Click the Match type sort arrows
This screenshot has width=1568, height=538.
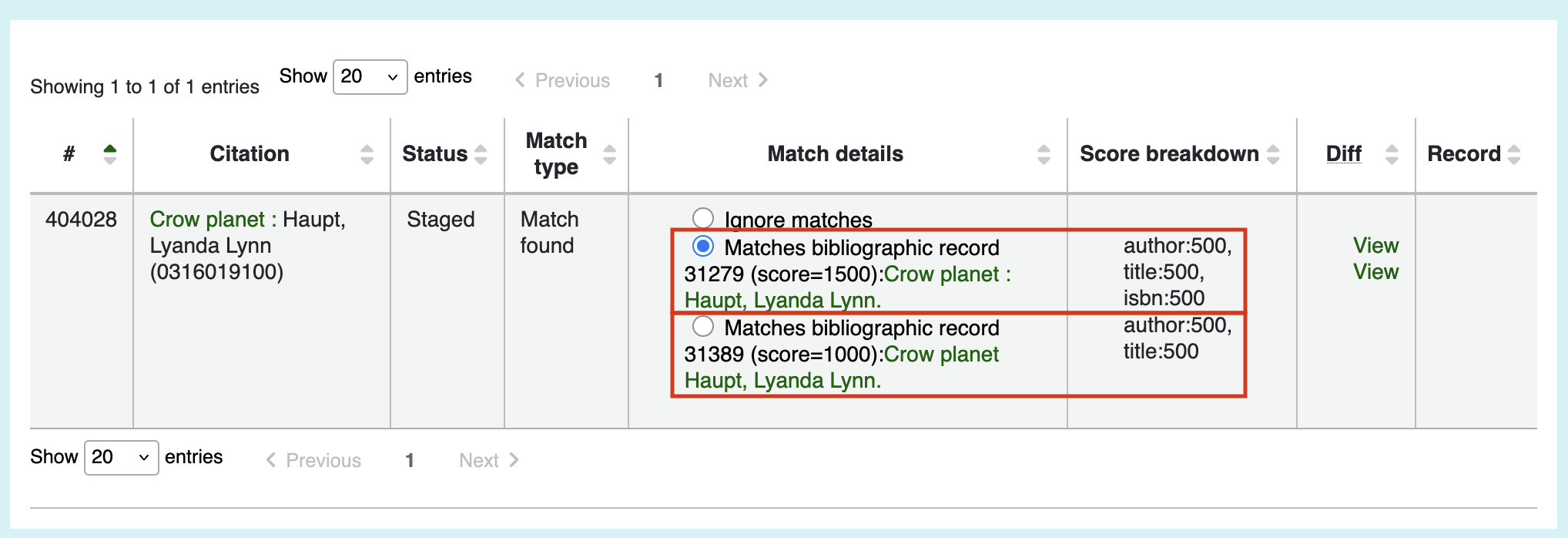[609, 154]
